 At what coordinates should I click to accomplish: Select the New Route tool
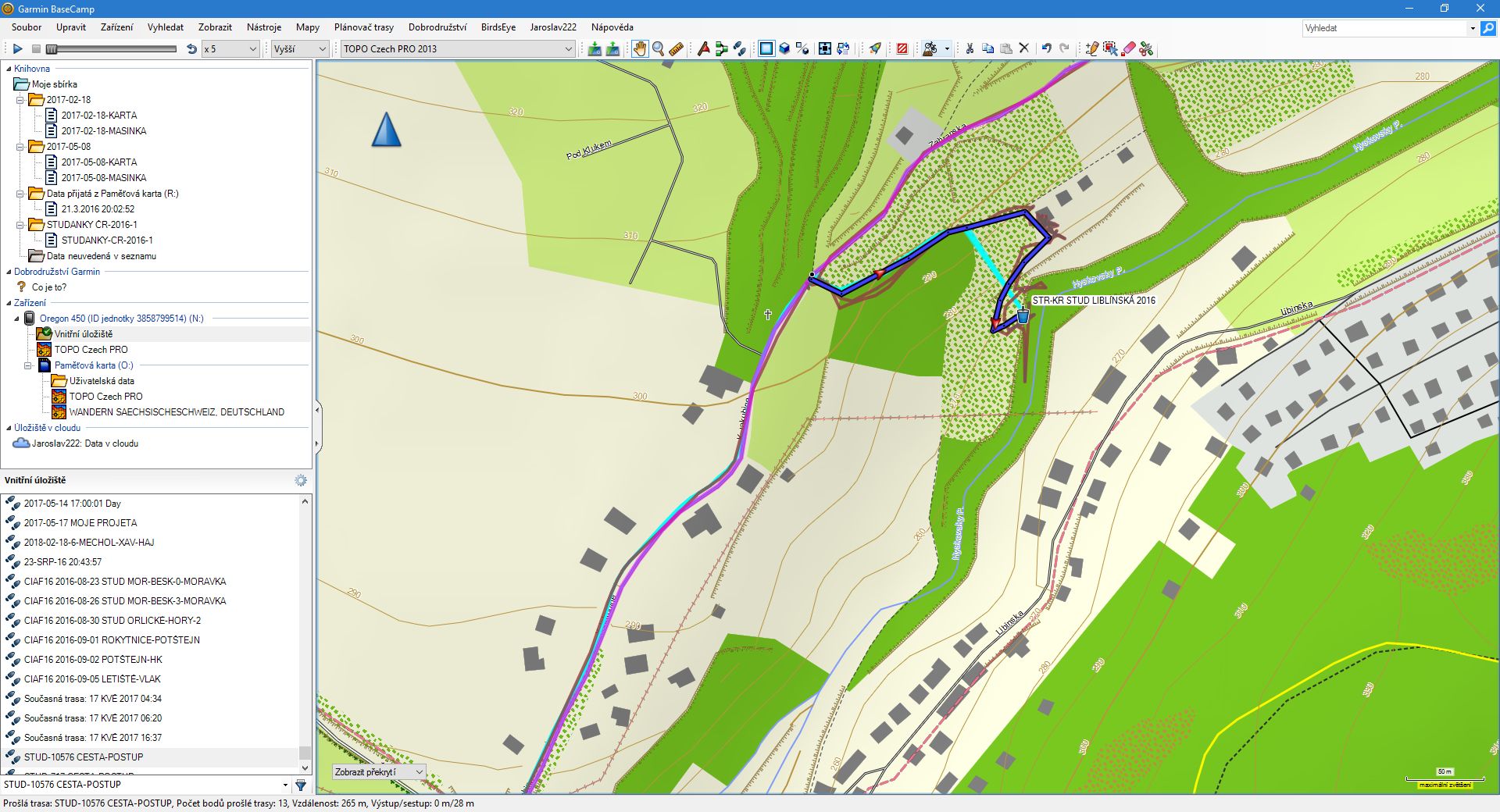[x=721, y=49]
